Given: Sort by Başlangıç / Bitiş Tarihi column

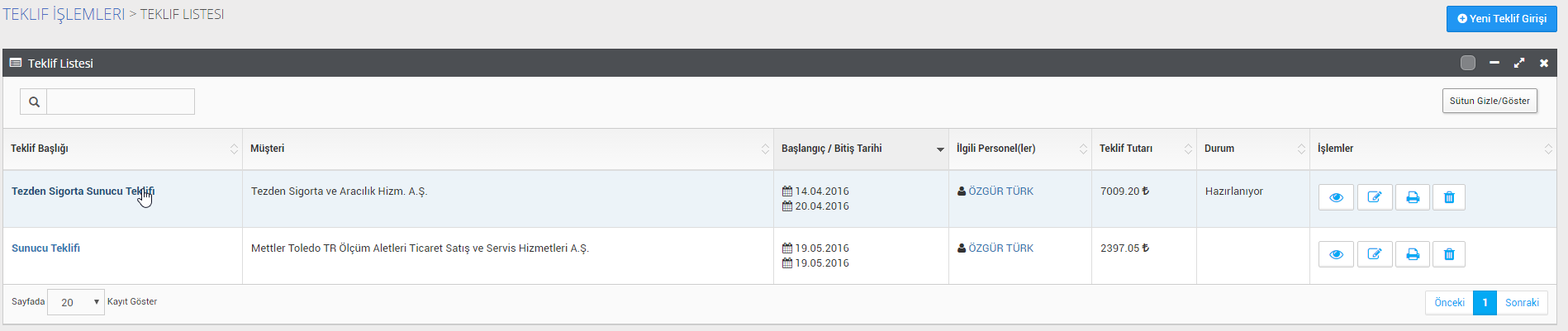Looking at the screenshot, I should (860, 149).
